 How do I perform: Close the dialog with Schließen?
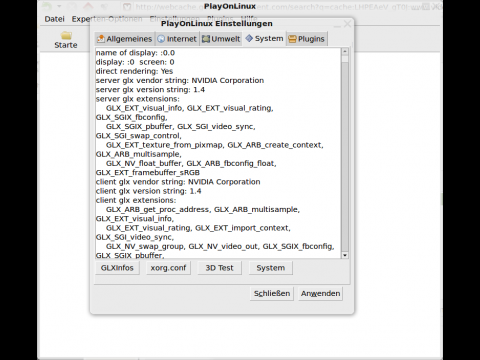272,294
